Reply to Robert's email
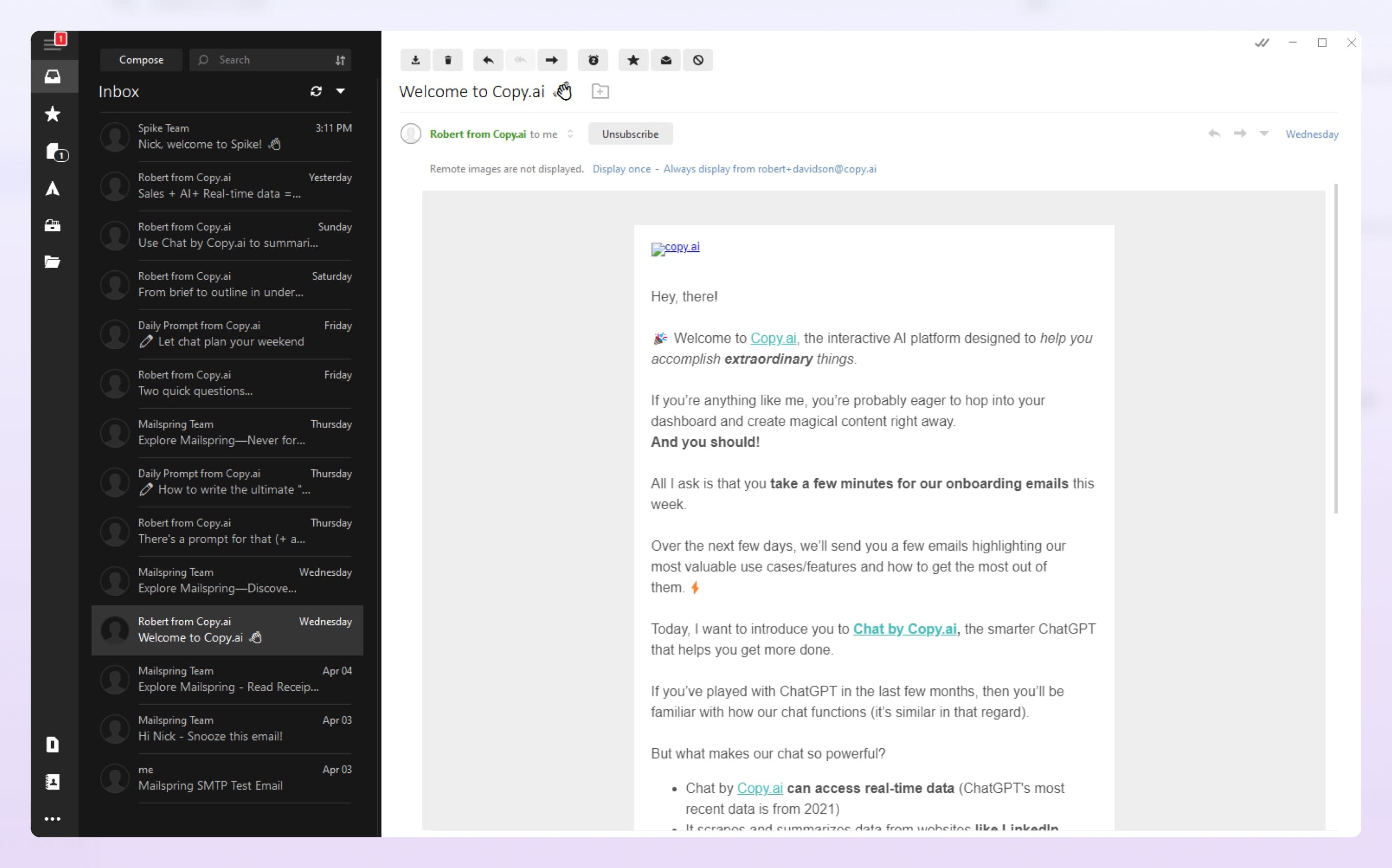Screen dimensions: 1392x868 487,60
